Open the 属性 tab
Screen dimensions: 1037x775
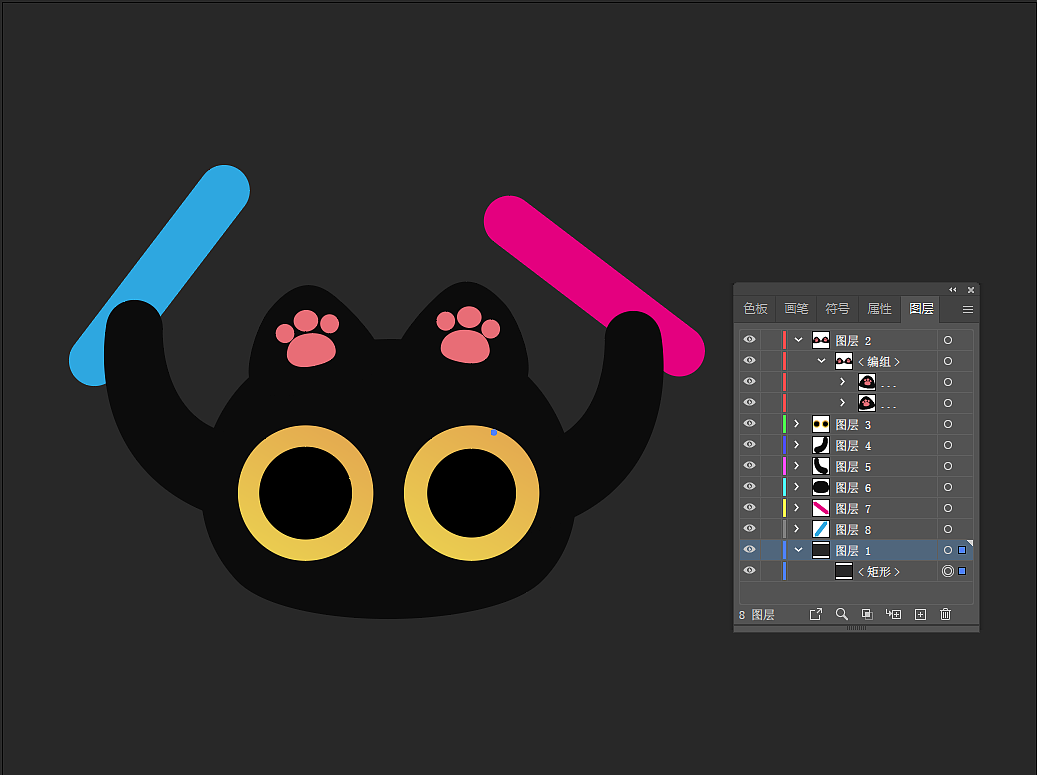(x=880, y=309)
